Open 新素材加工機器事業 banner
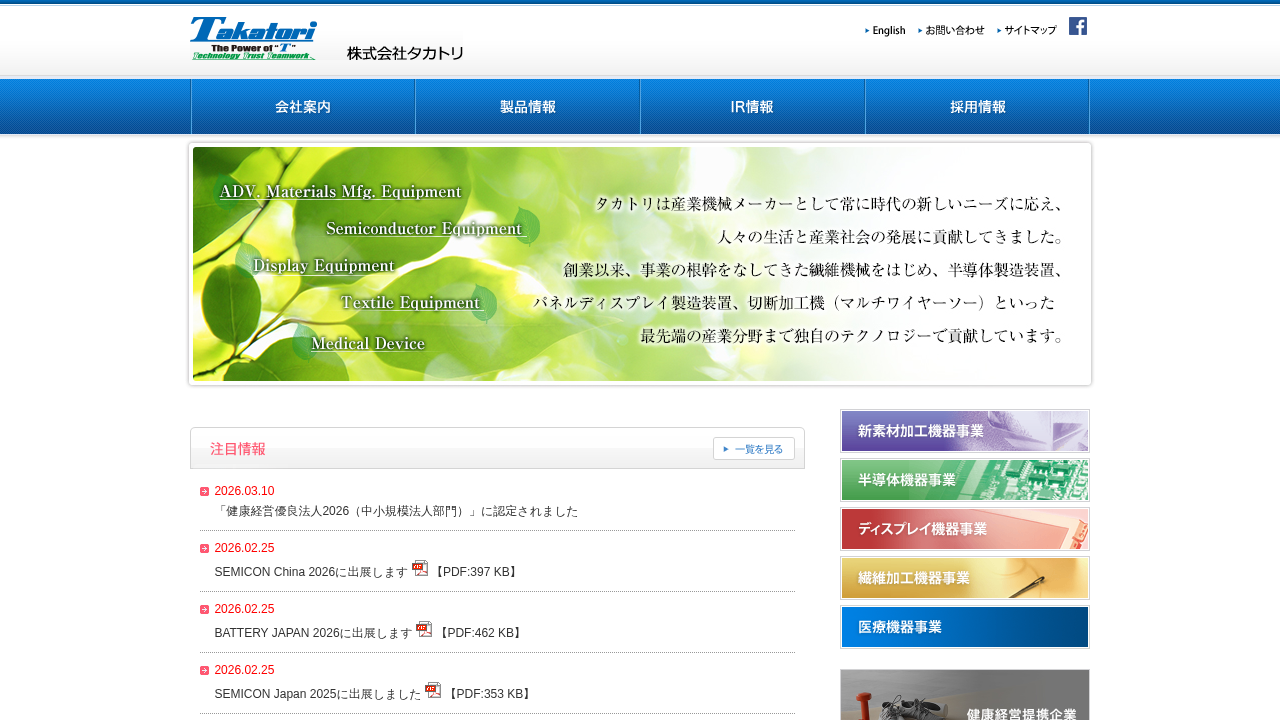1280x720 pixels. tap(965, 431)
